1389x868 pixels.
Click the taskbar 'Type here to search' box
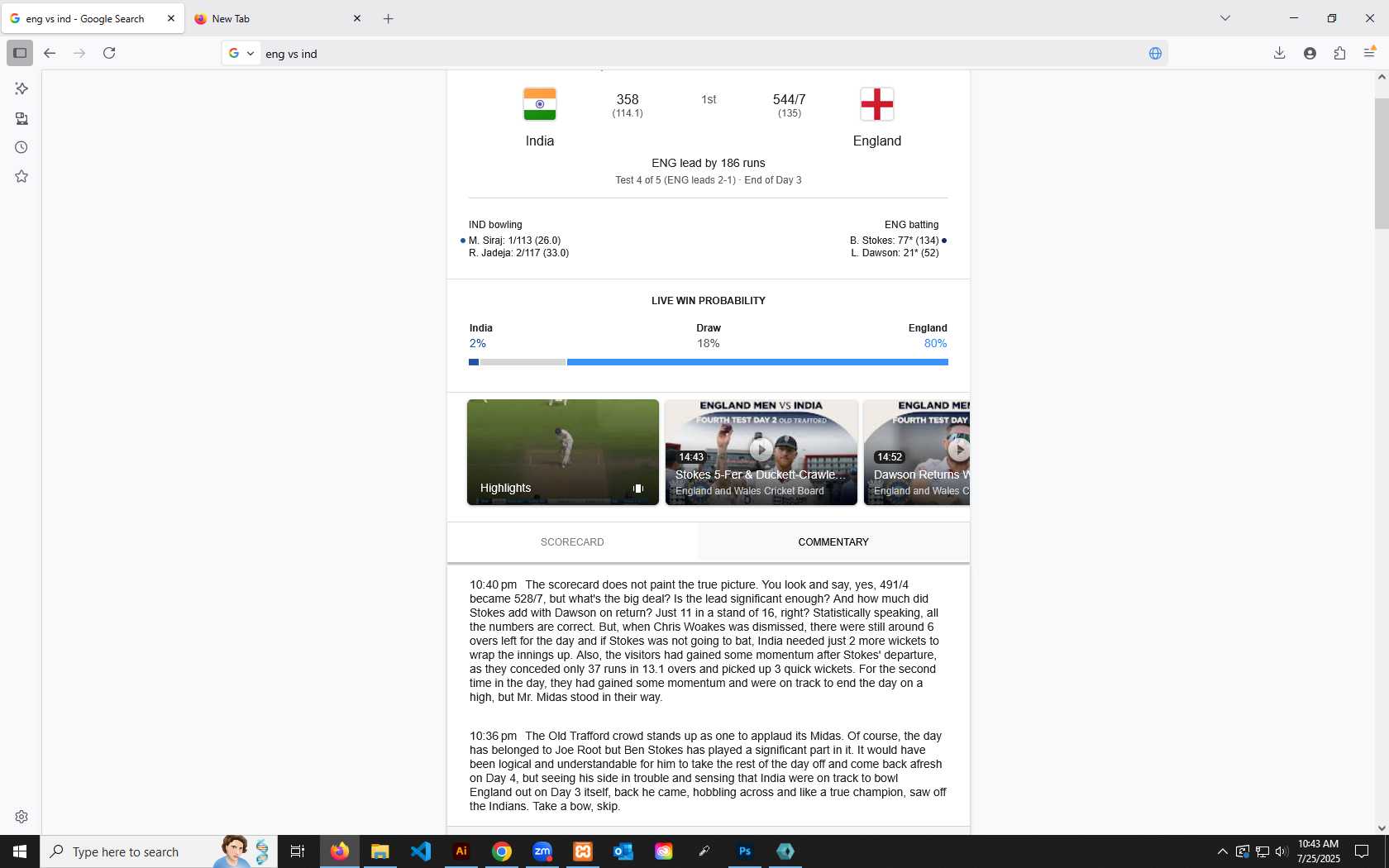point(157,851)
